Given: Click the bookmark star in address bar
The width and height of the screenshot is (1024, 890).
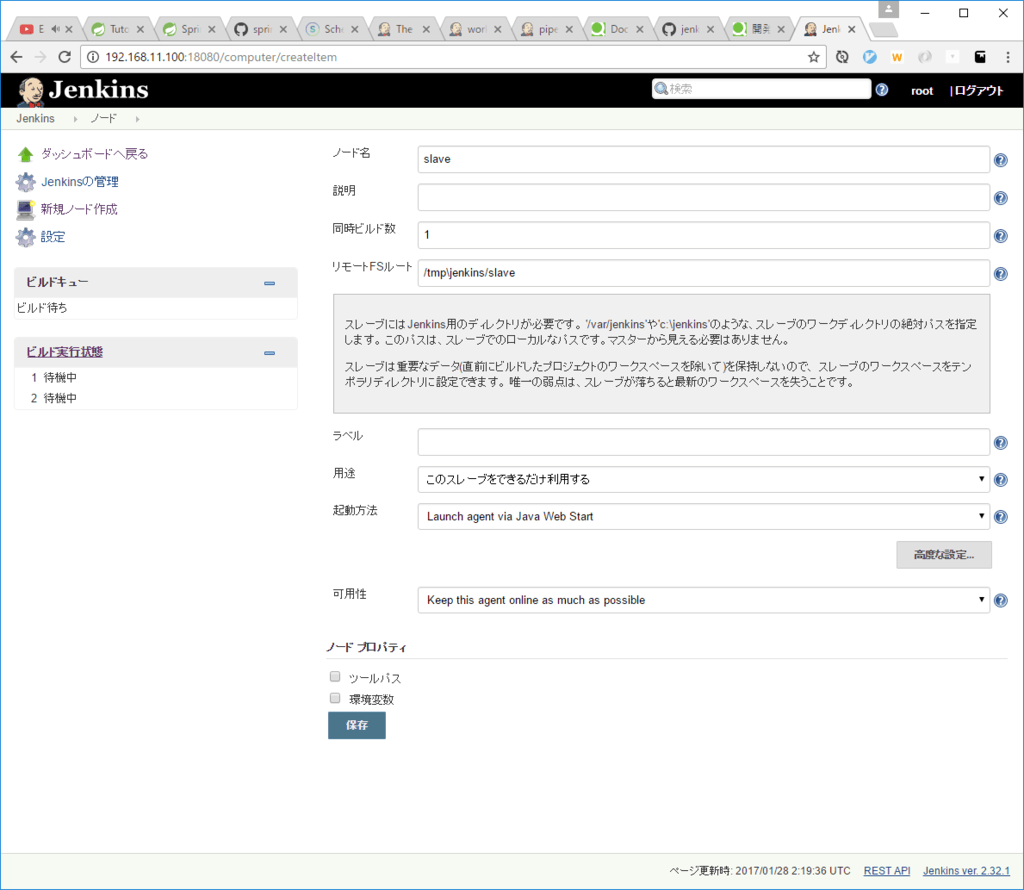Looking at the screenshot, I should (814, 57).
